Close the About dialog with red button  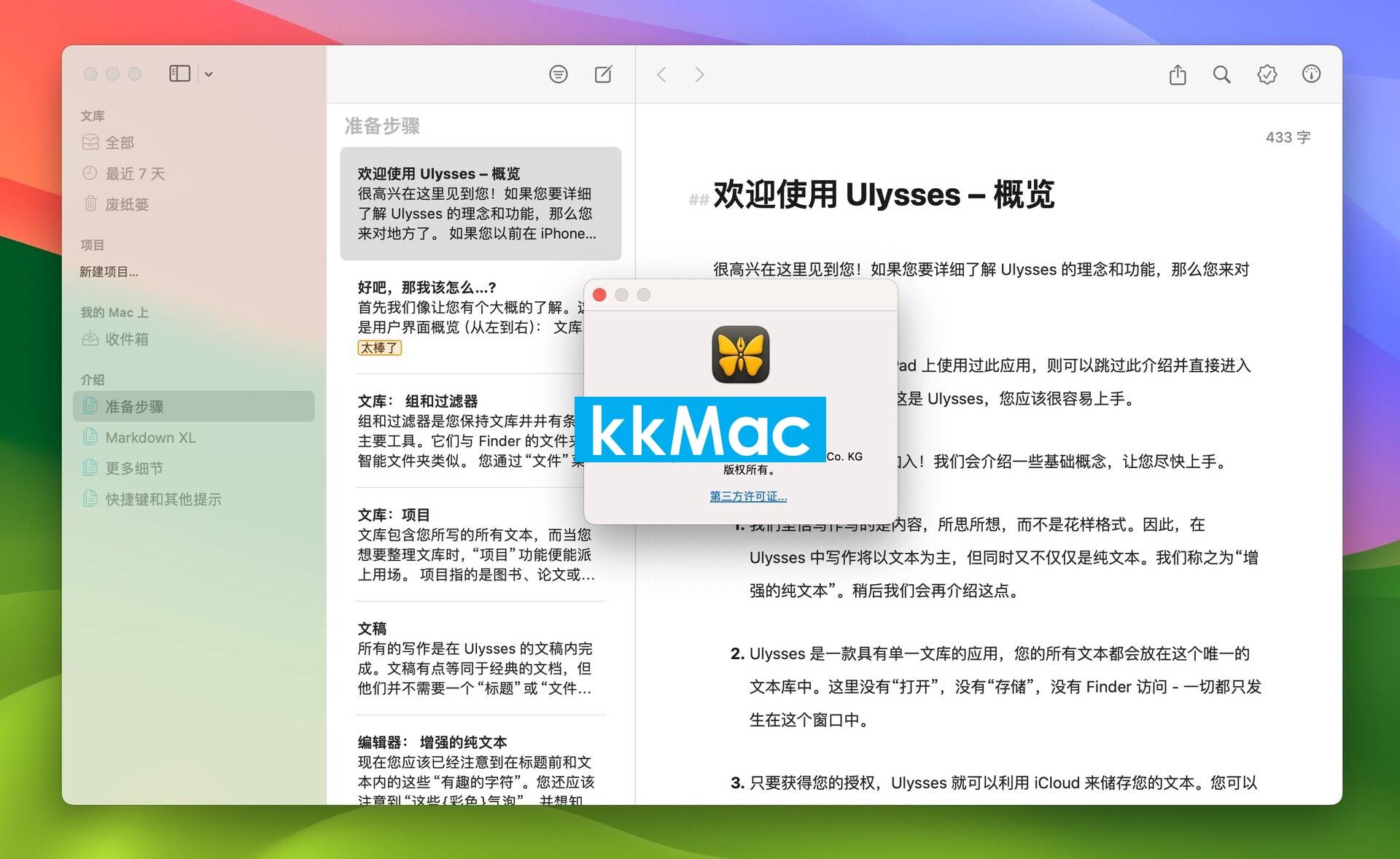pyautogui.click(x=600, y=295)
